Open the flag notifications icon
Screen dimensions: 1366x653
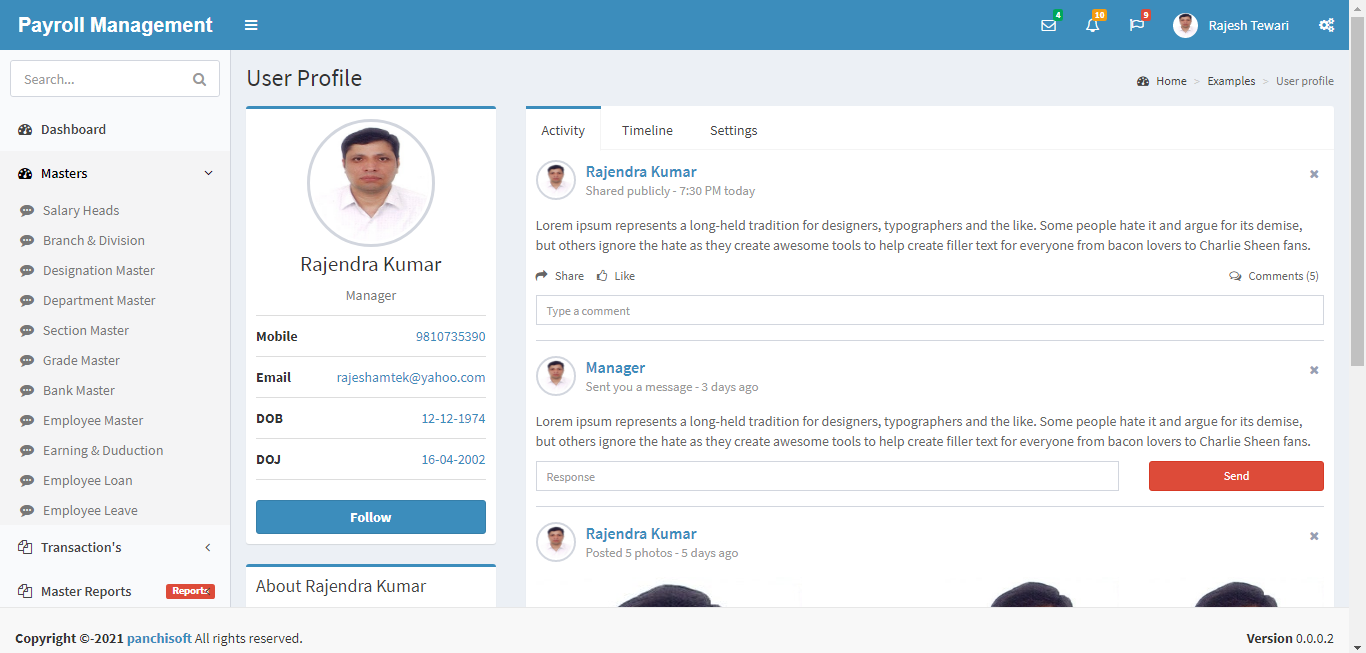pos(1137,25)
